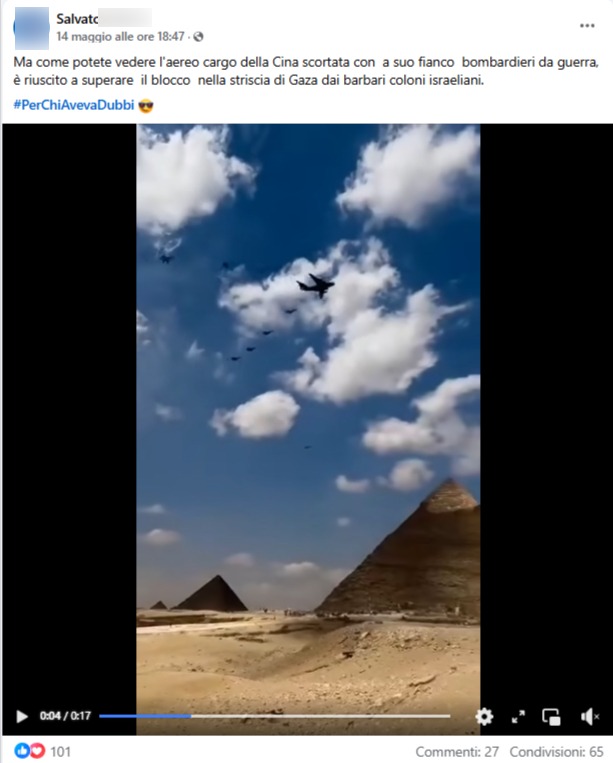The image size is (613, 763).
Task: Click the red heart reaction icon
Action: tap(37, 751)
